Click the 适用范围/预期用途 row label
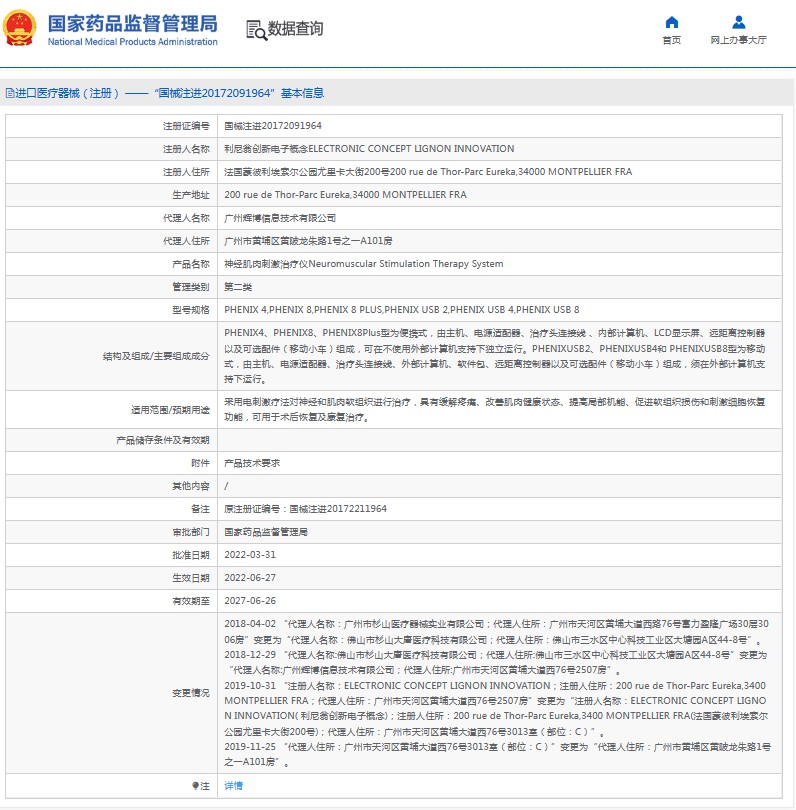 coord(170,410)
